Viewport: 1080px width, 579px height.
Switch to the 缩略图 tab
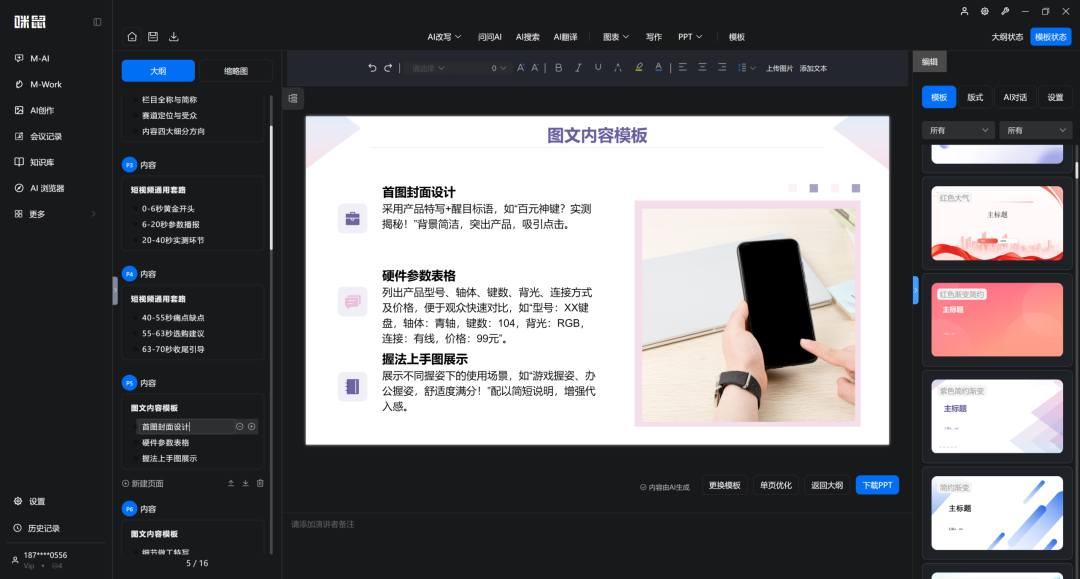[x=236, y=71]
